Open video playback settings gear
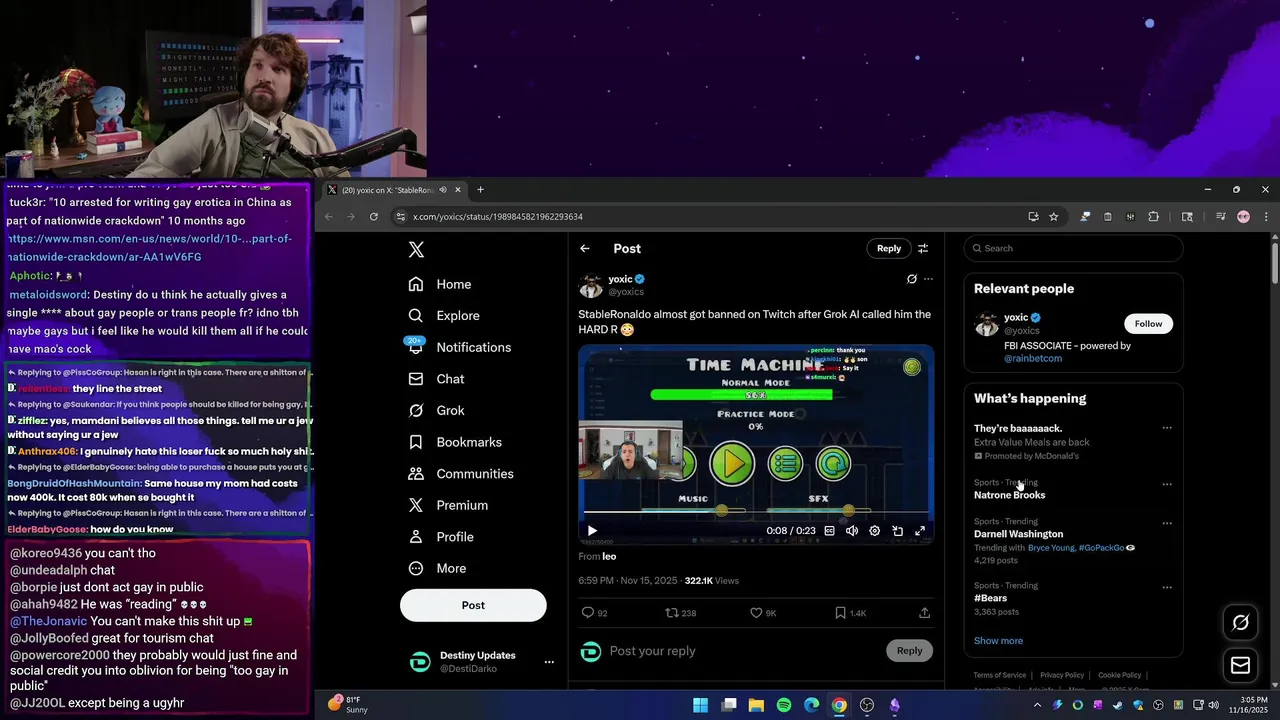This screenshot has width=1280, height=720. 875,531
